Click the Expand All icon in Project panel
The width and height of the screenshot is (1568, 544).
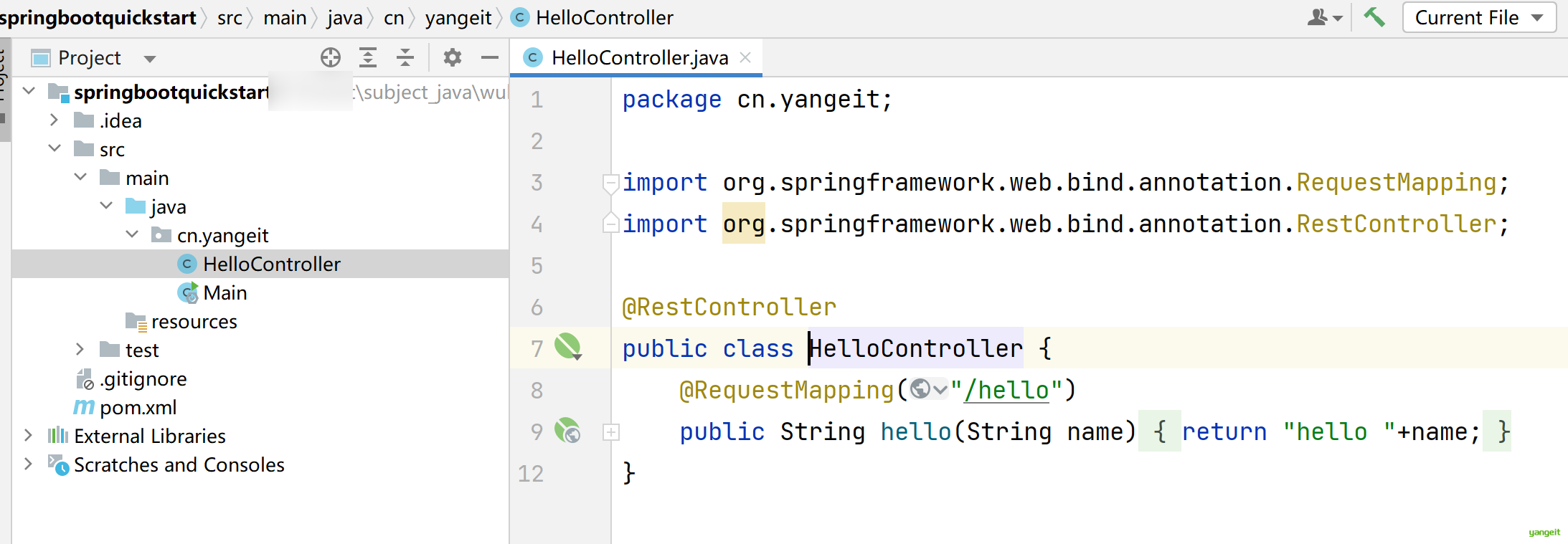pyautogui.click(x=368, y=57)
